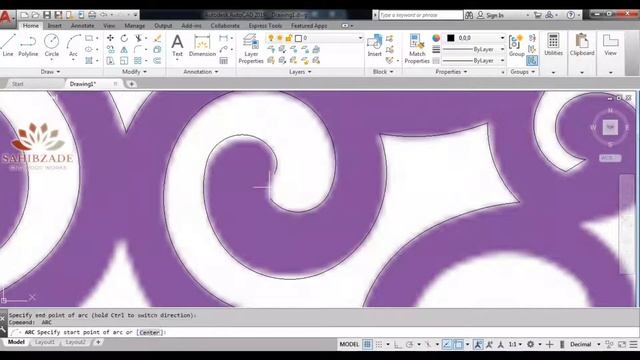640x360 pixels.
Task: Expand the Block panel
Action: (383, 72)
